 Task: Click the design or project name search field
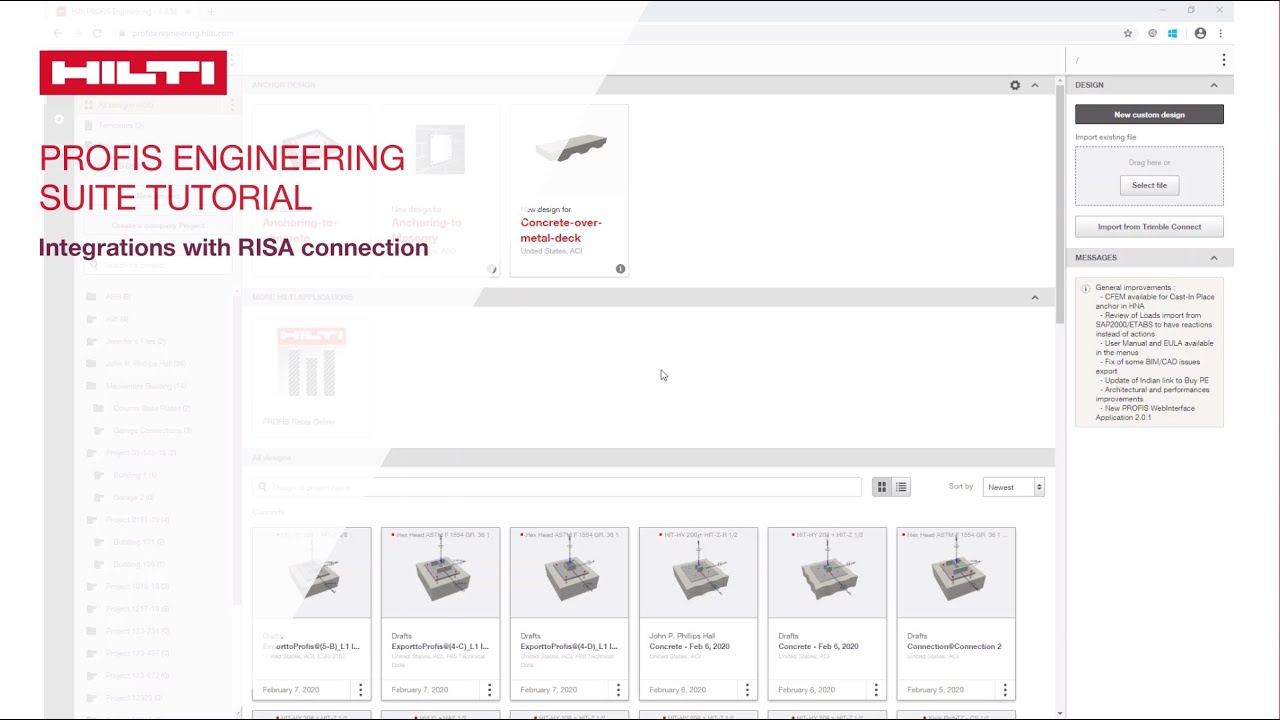pos(557,487)
